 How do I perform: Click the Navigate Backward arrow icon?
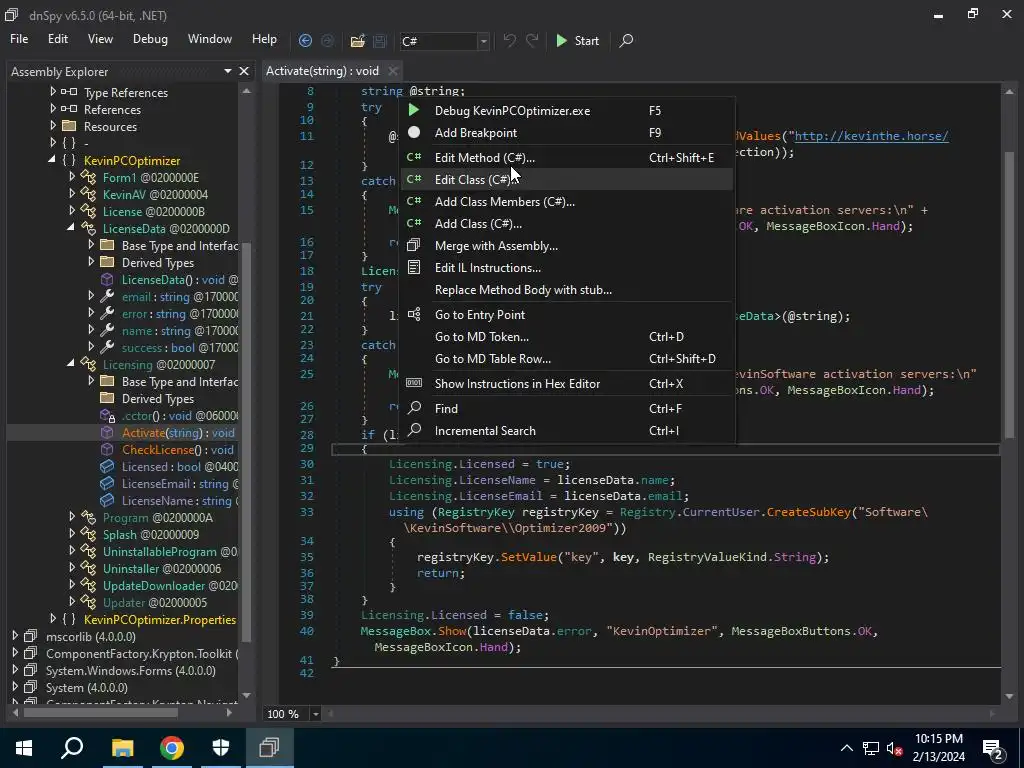pos(305,41)
